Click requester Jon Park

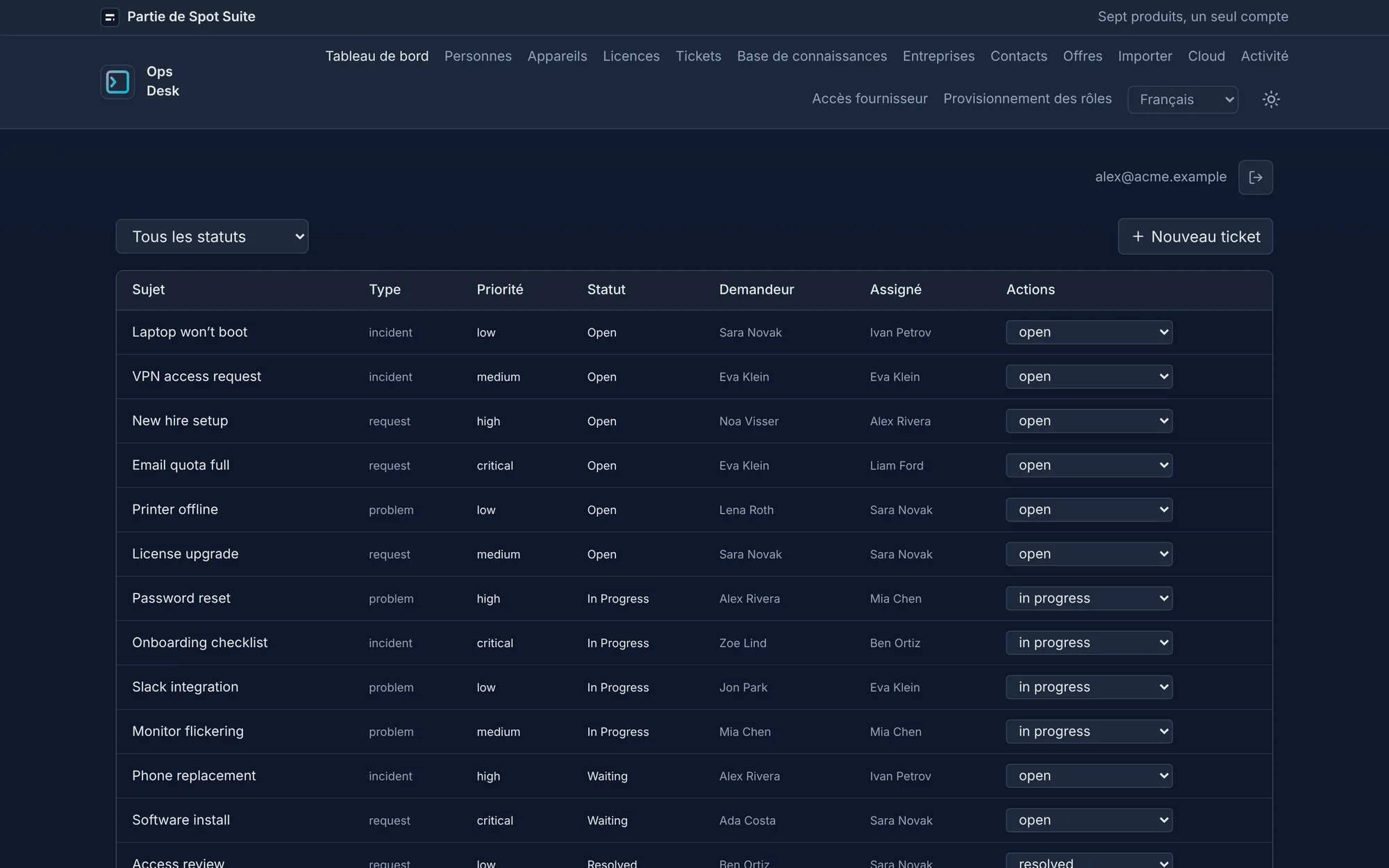pyautogui.click(x=743, y=688)
